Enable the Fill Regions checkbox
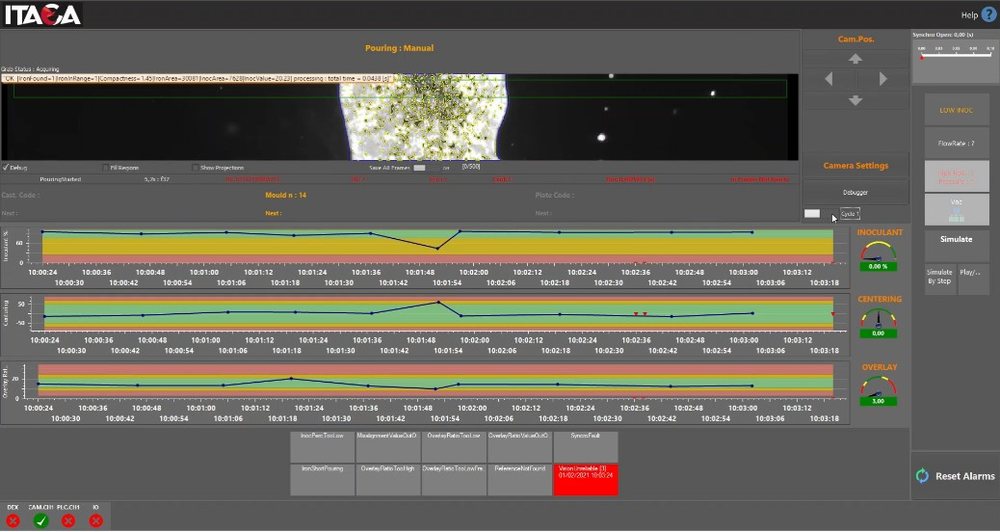The width and height of the screenshot is (1000, 532). [105, 168]
